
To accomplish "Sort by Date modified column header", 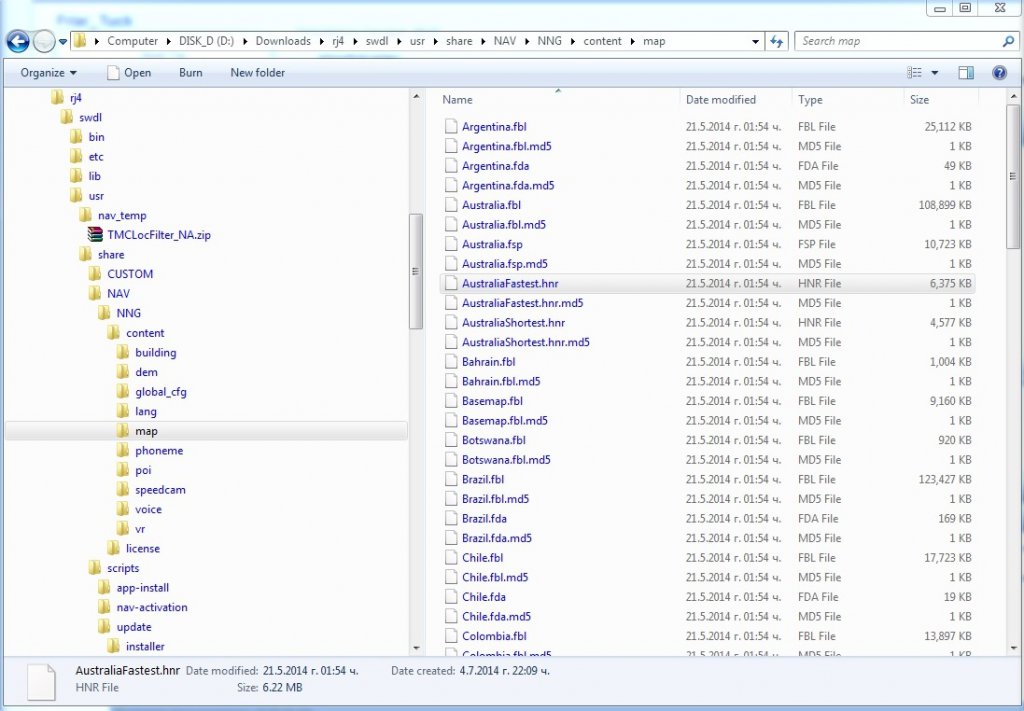I will tap(720, 100).
